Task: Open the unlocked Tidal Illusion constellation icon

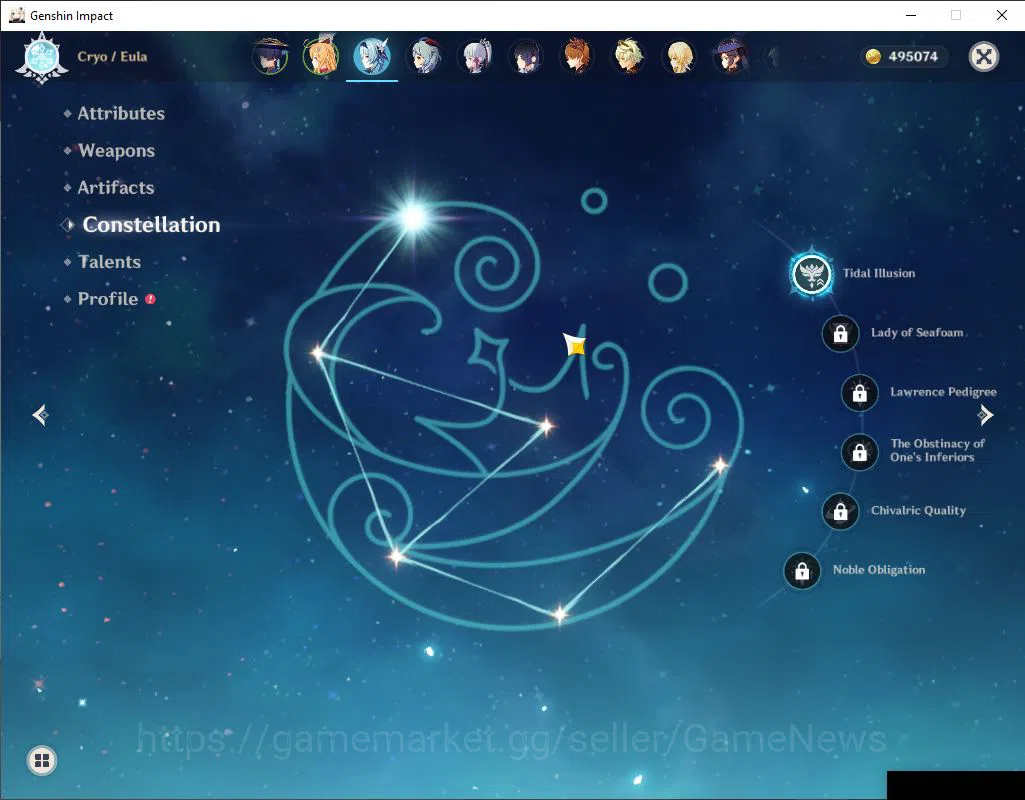Action: (811, 274)
